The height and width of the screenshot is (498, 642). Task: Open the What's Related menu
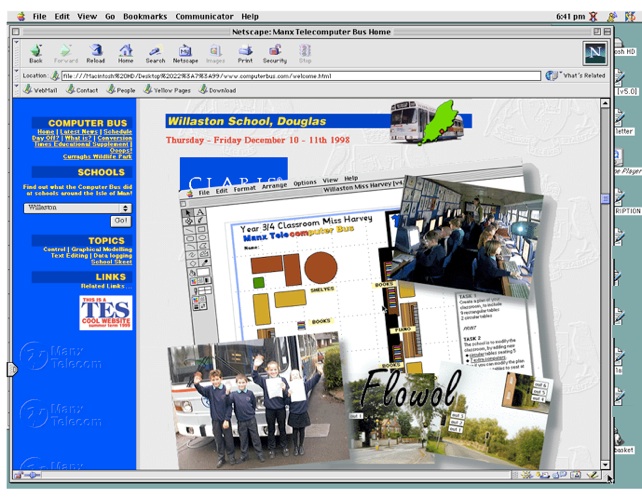(x=577, y=75)
